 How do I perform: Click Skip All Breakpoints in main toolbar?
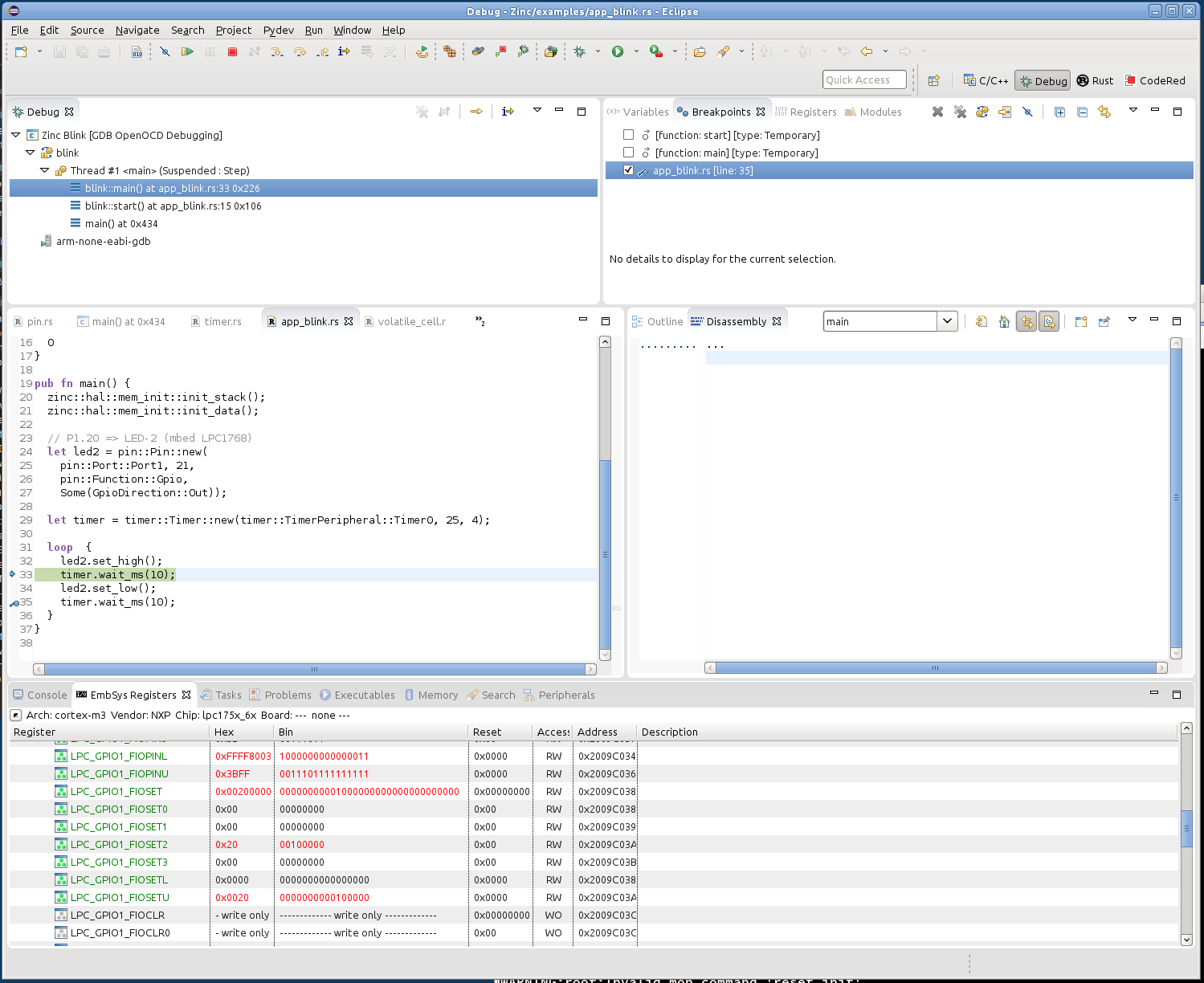point(165,51)
